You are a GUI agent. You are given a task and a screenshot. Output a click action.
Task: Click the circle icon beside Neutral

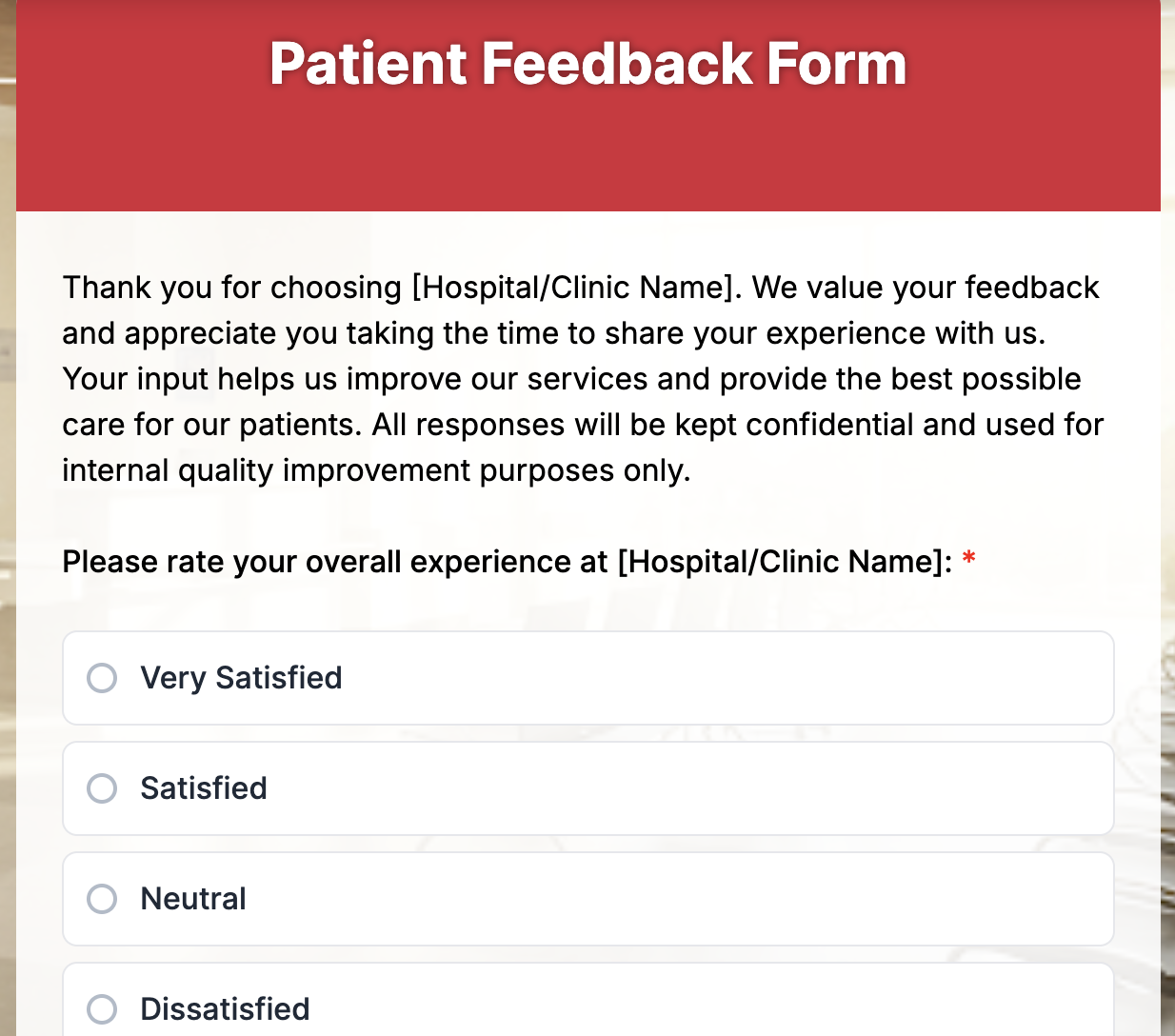[102, 899]
